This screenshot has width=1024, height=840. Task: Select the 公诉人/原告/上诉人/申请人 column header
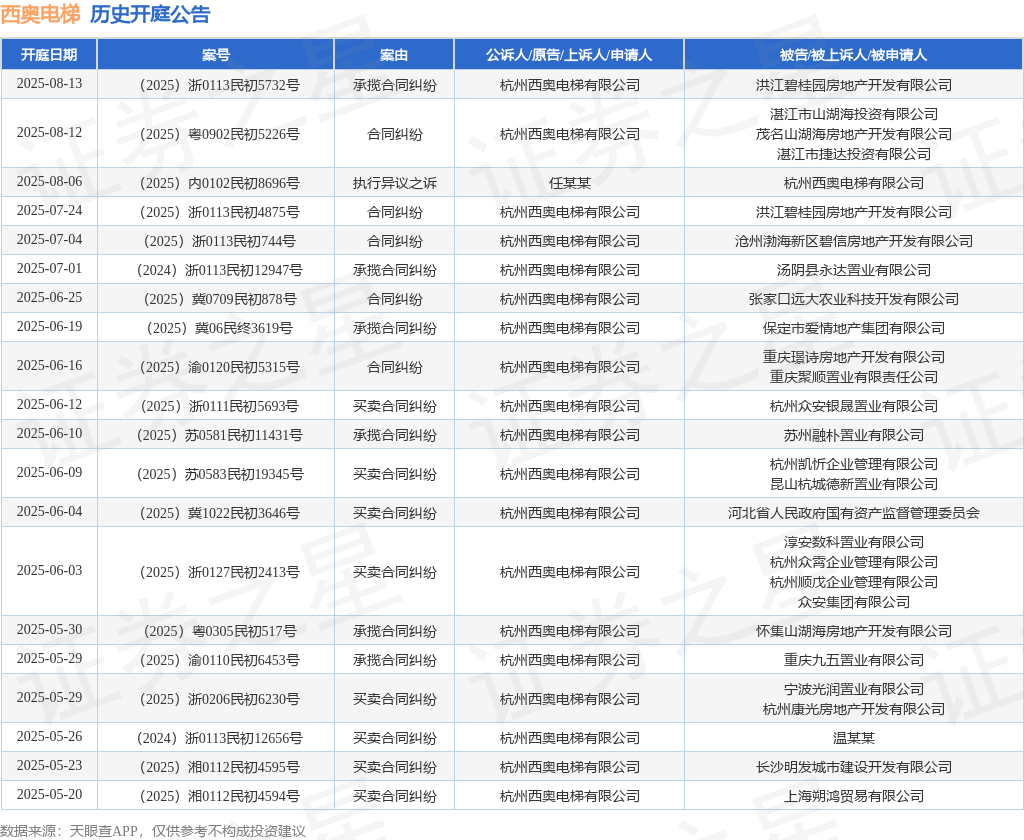click(x=569, y=54)
